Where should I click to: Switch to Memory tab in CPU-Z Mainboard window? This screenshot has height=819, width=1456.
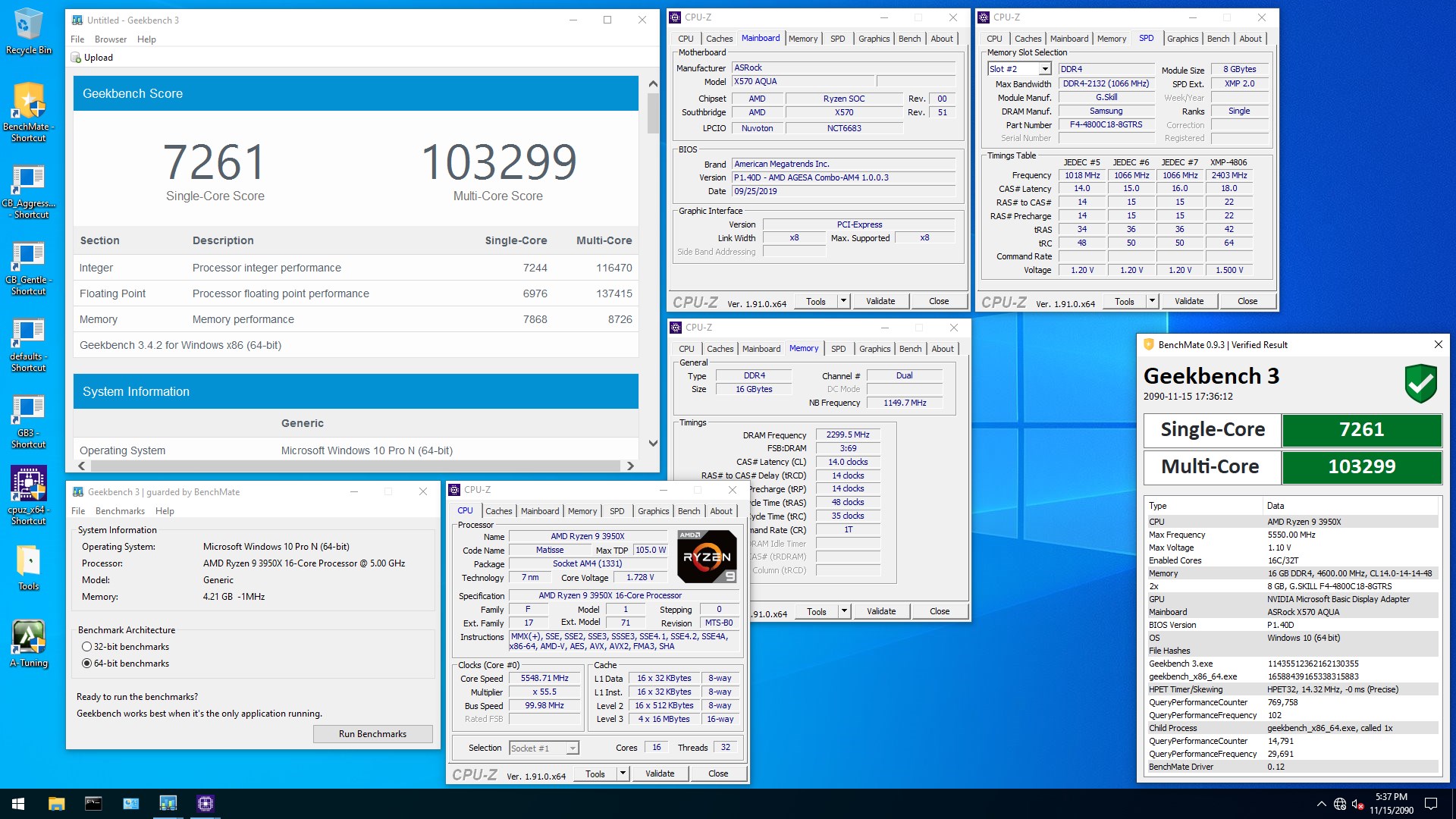[x=802, y=39]
